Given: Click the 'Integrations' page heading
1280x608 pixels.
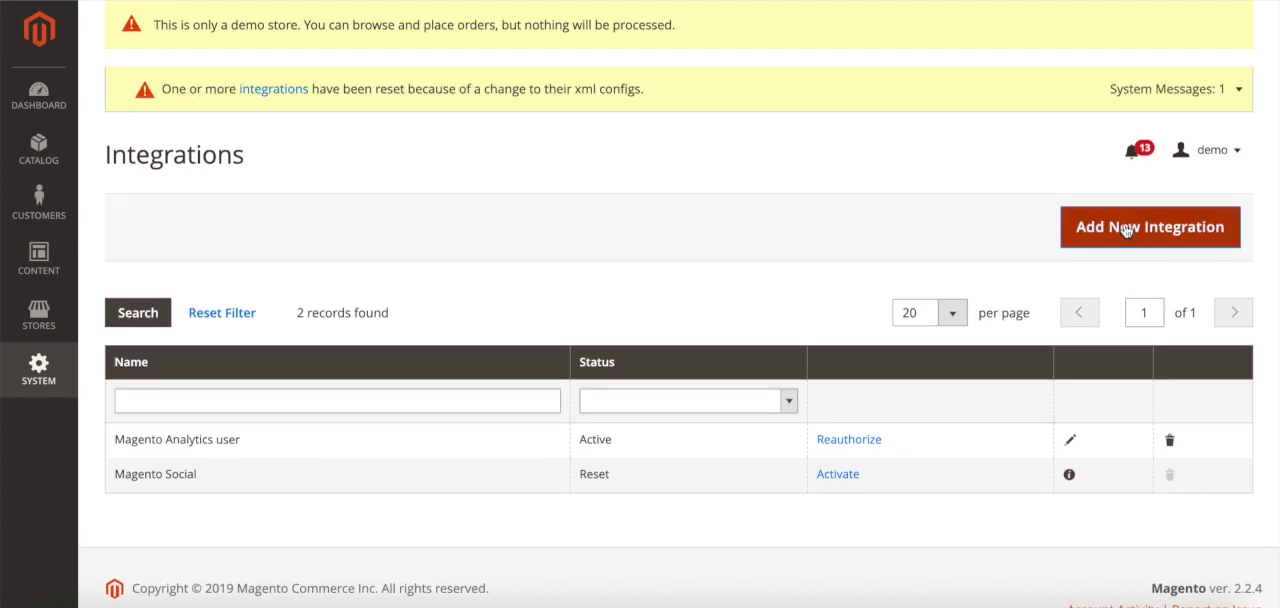Looking at the screenshot, I should pyautogui.click(x=174, y=155).
